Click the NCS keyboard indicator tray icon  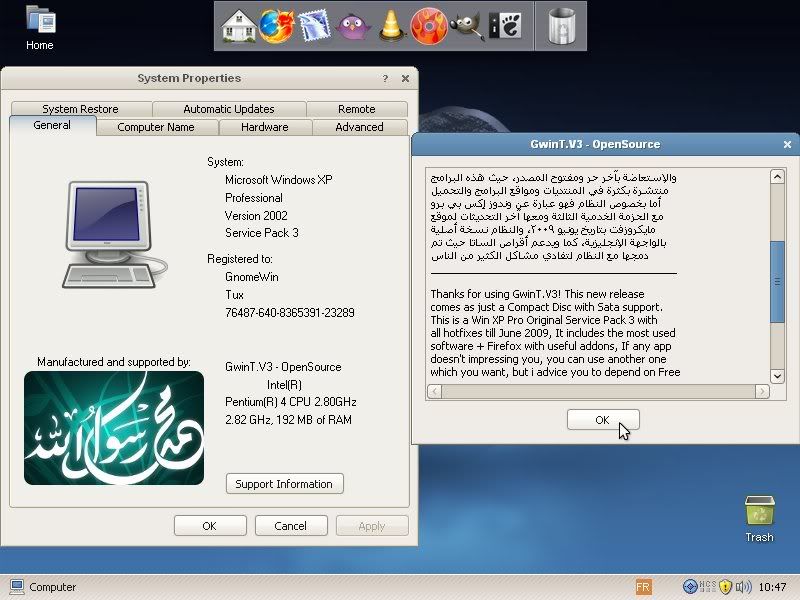click(x=707, y=587)
